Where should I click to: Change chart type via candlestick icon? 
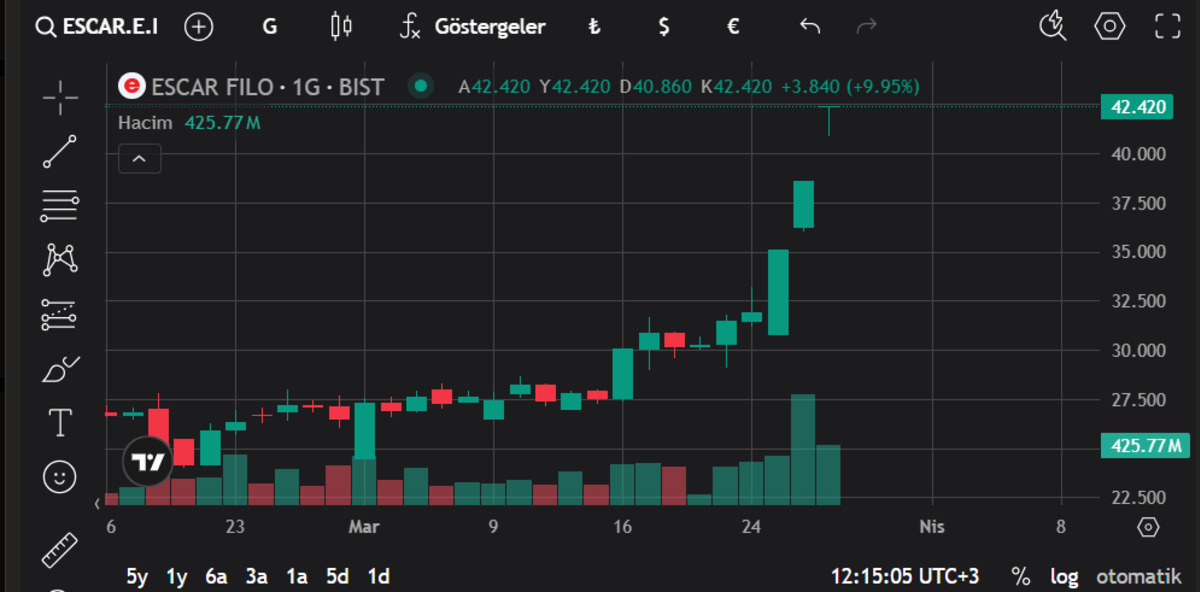[341, 26]
